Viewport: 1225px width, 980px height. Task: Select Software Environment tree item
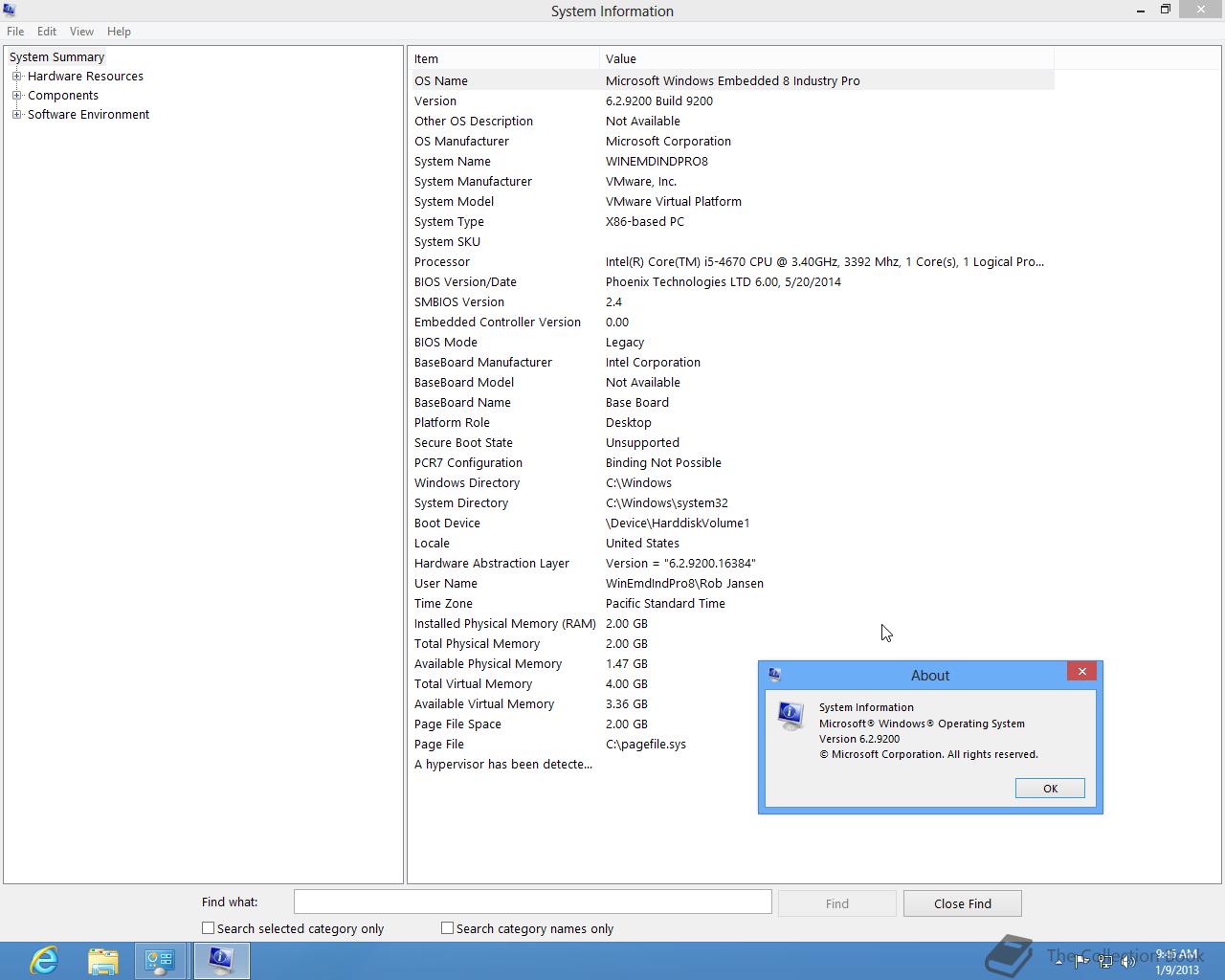click(88, 114)
